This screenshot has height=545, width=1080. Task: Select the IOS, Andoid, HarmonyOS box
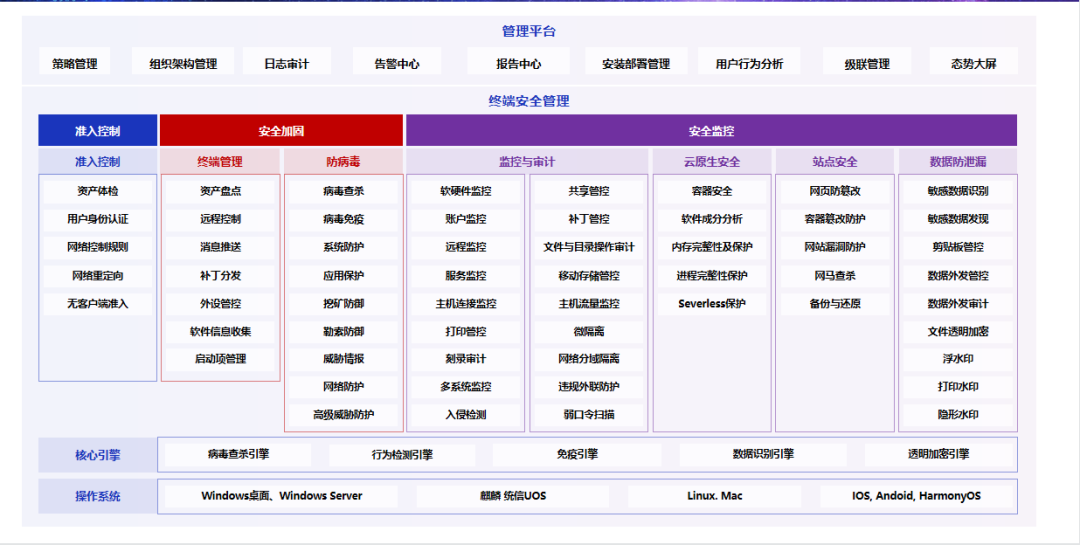[x=916, y=496]
